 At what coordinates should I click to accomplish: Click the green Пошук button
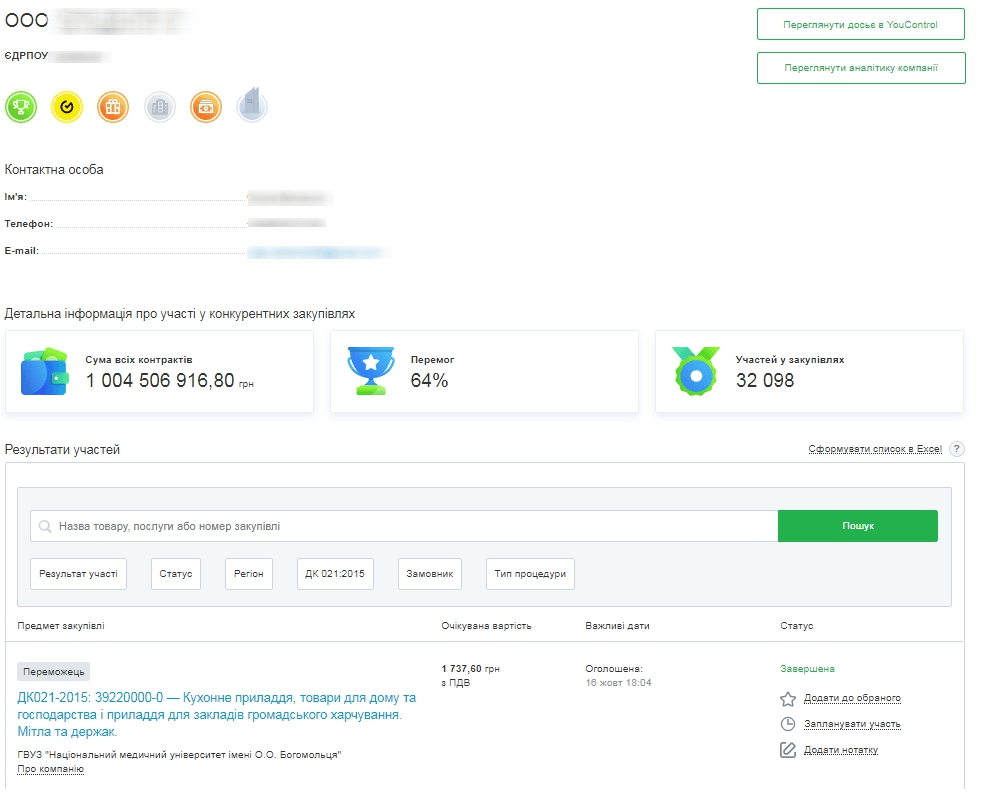coord(858,525)
